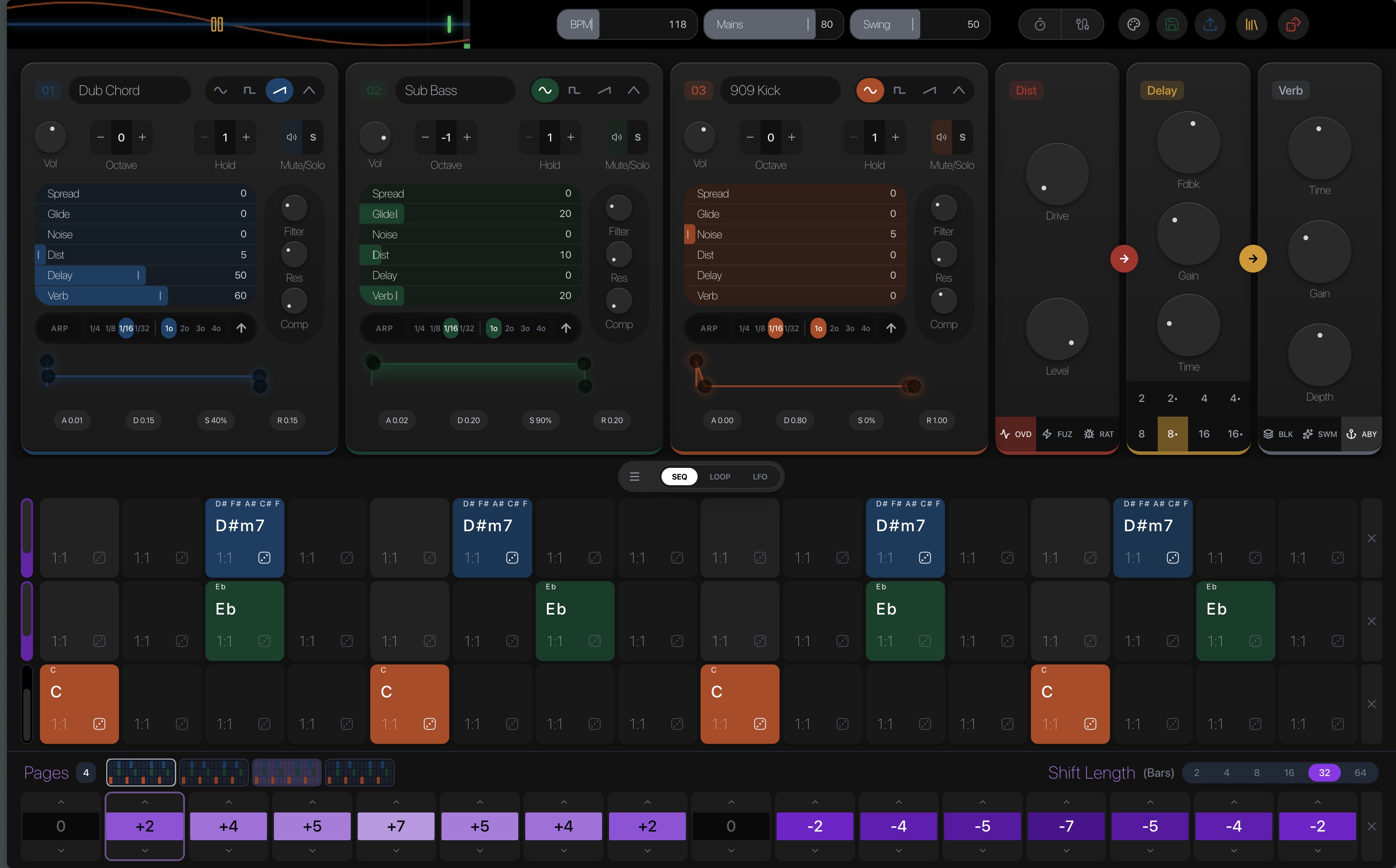Image resolution: width=1396 pixels, height=868 pixels.
Task: Mute the 909 Kick track
Action: point(942,137)
